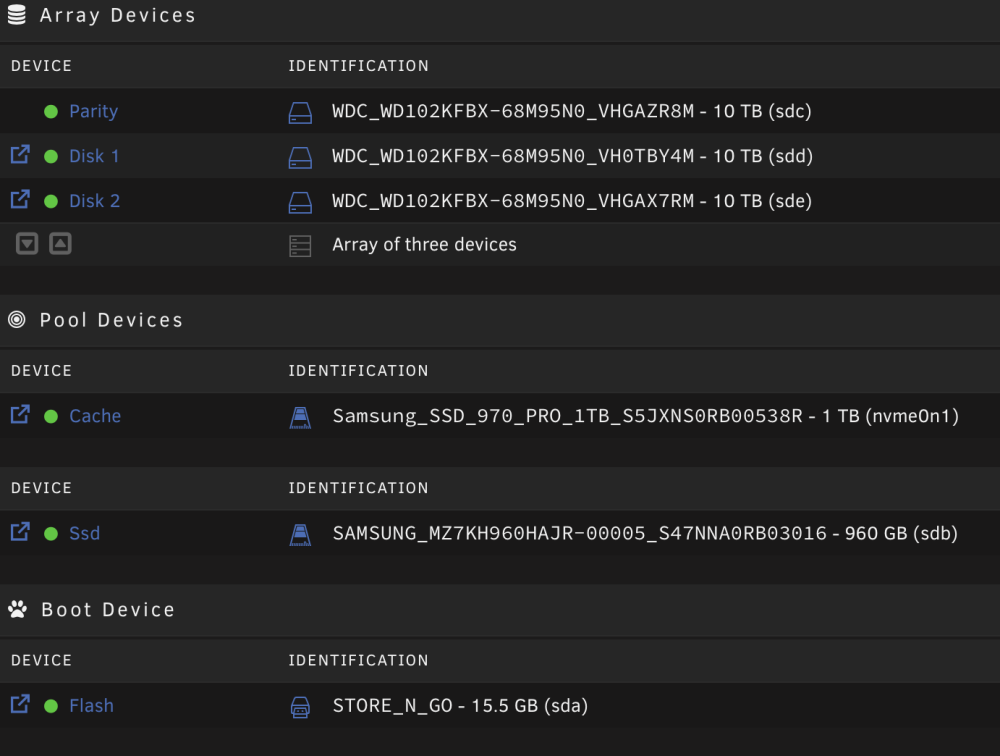1000x756 pixels.
Task: Select the SAMSUNG MZ7KH960HAJR identification text
Action: click(645, 533)
